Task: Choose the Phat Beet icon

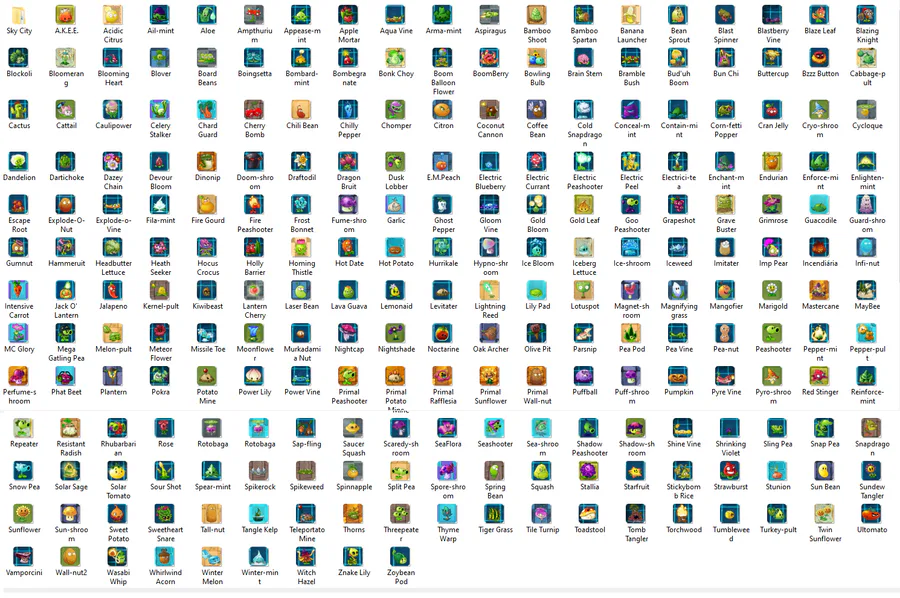Action: tap(66, 376)
